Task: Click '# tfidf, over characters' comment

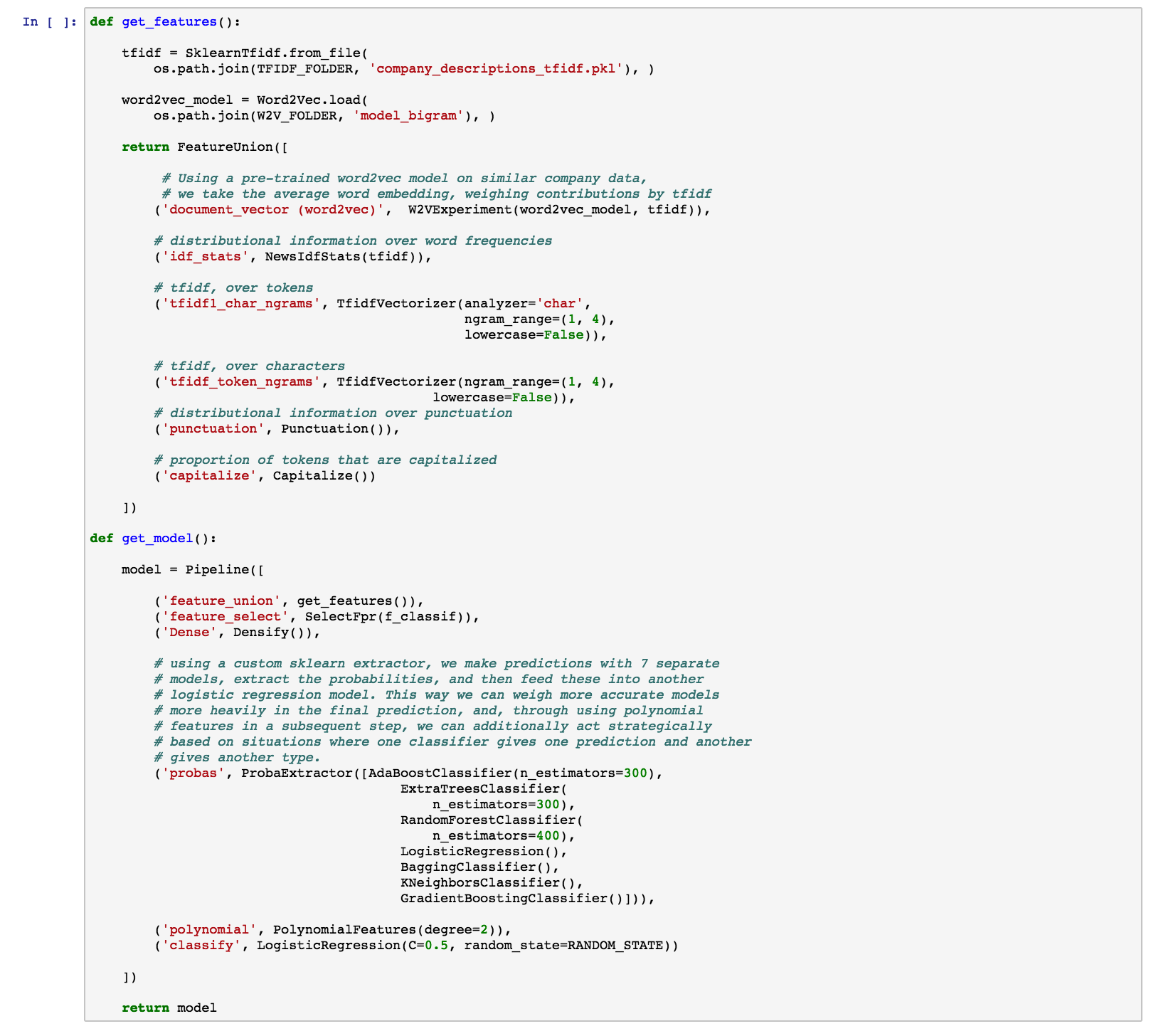Action: click(x=249, y=366)
